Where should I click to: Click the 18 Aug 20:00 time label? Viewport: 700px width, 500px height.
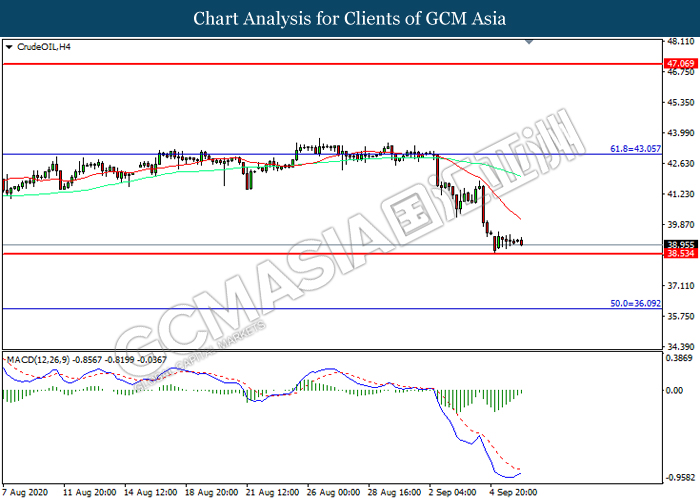(x=212, y=492)
